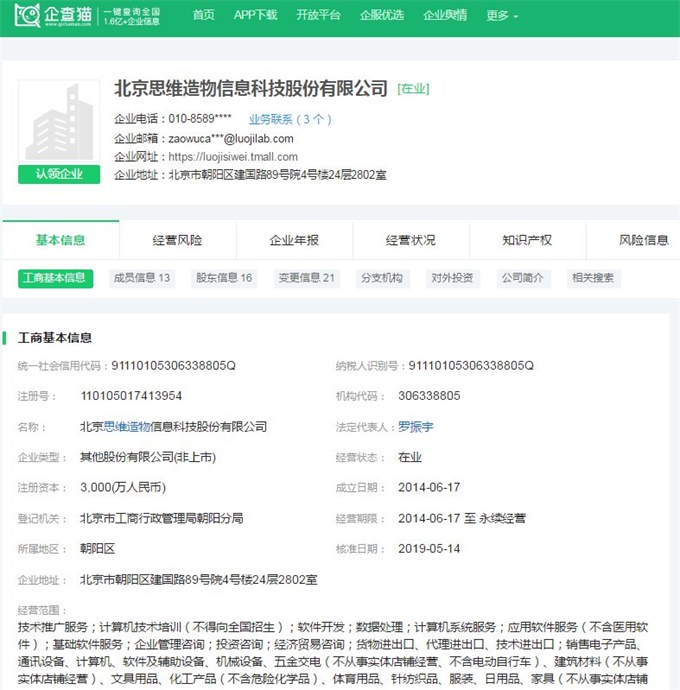Select the 基本信息 tab

61,240
